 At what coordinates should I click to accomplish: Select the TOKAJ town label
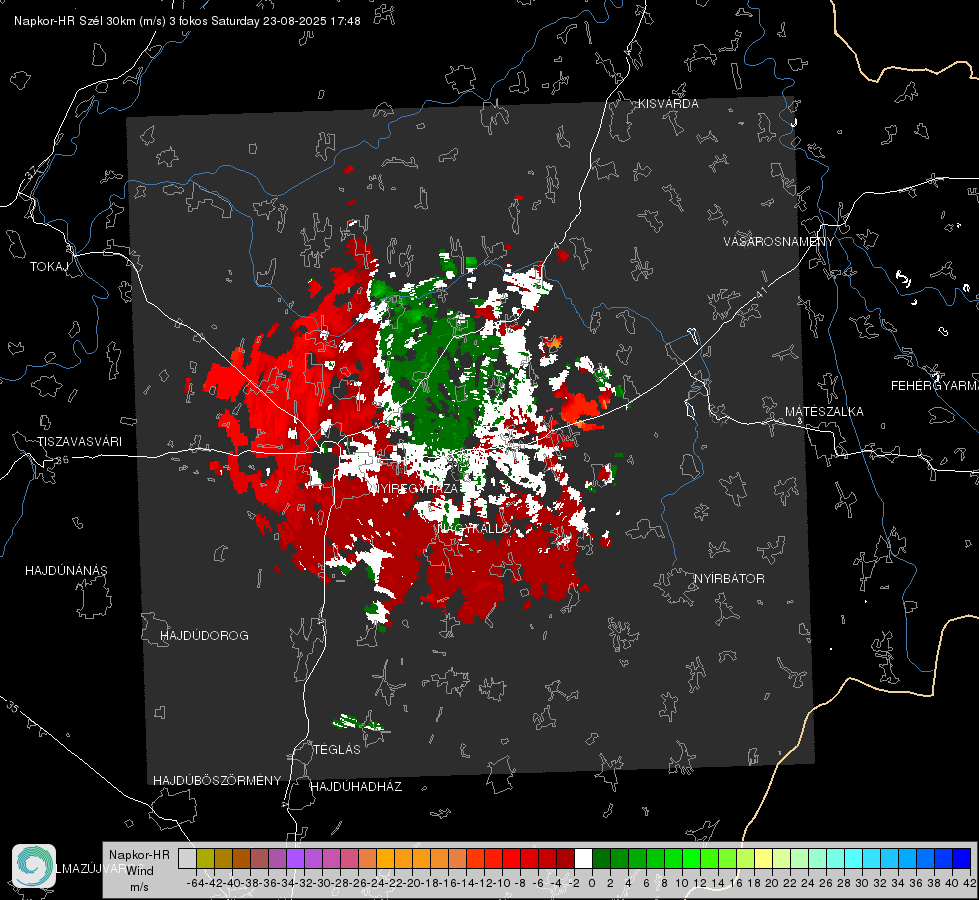point(49,267)
